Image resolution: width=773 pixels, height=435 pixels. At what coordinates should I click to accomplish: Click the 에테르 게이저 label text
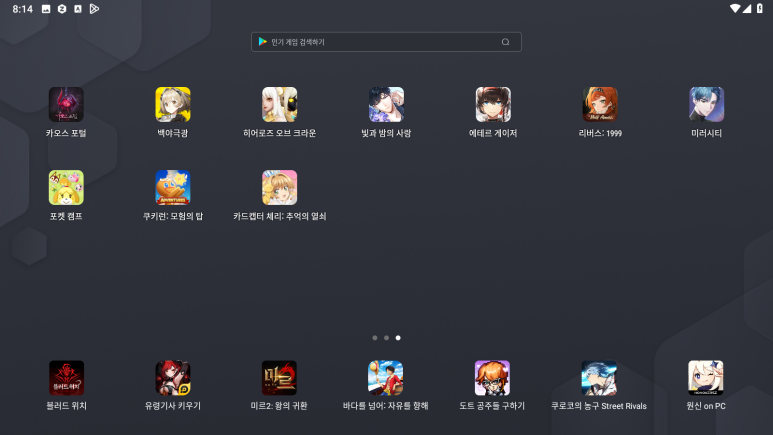coord(493,133)
